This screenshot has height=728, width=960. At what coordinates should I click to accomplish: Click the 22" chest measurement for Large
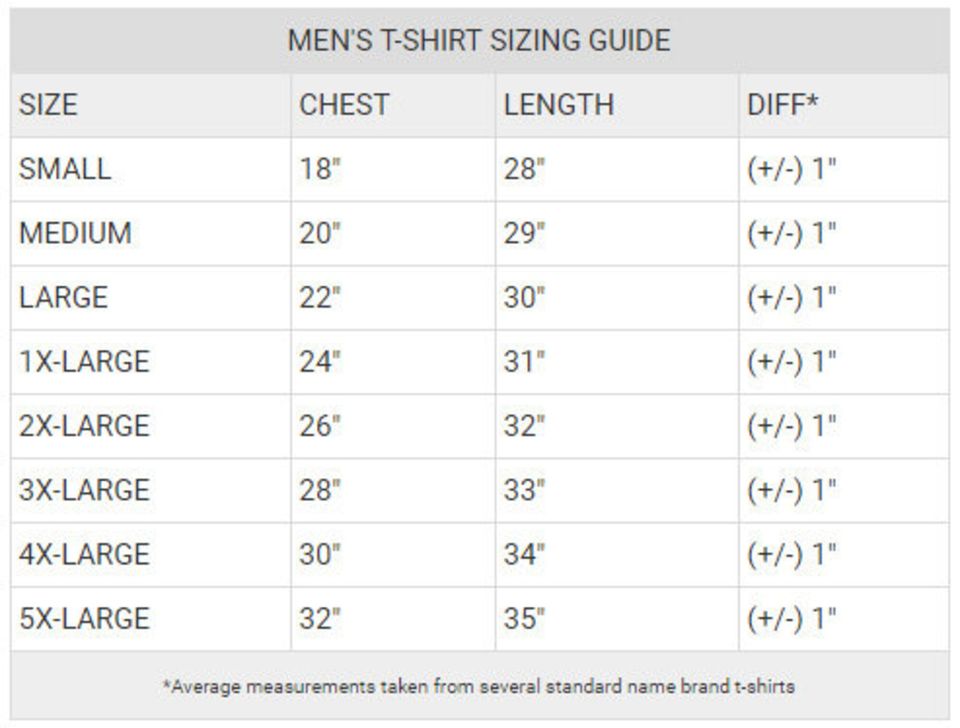coord(320,297)
